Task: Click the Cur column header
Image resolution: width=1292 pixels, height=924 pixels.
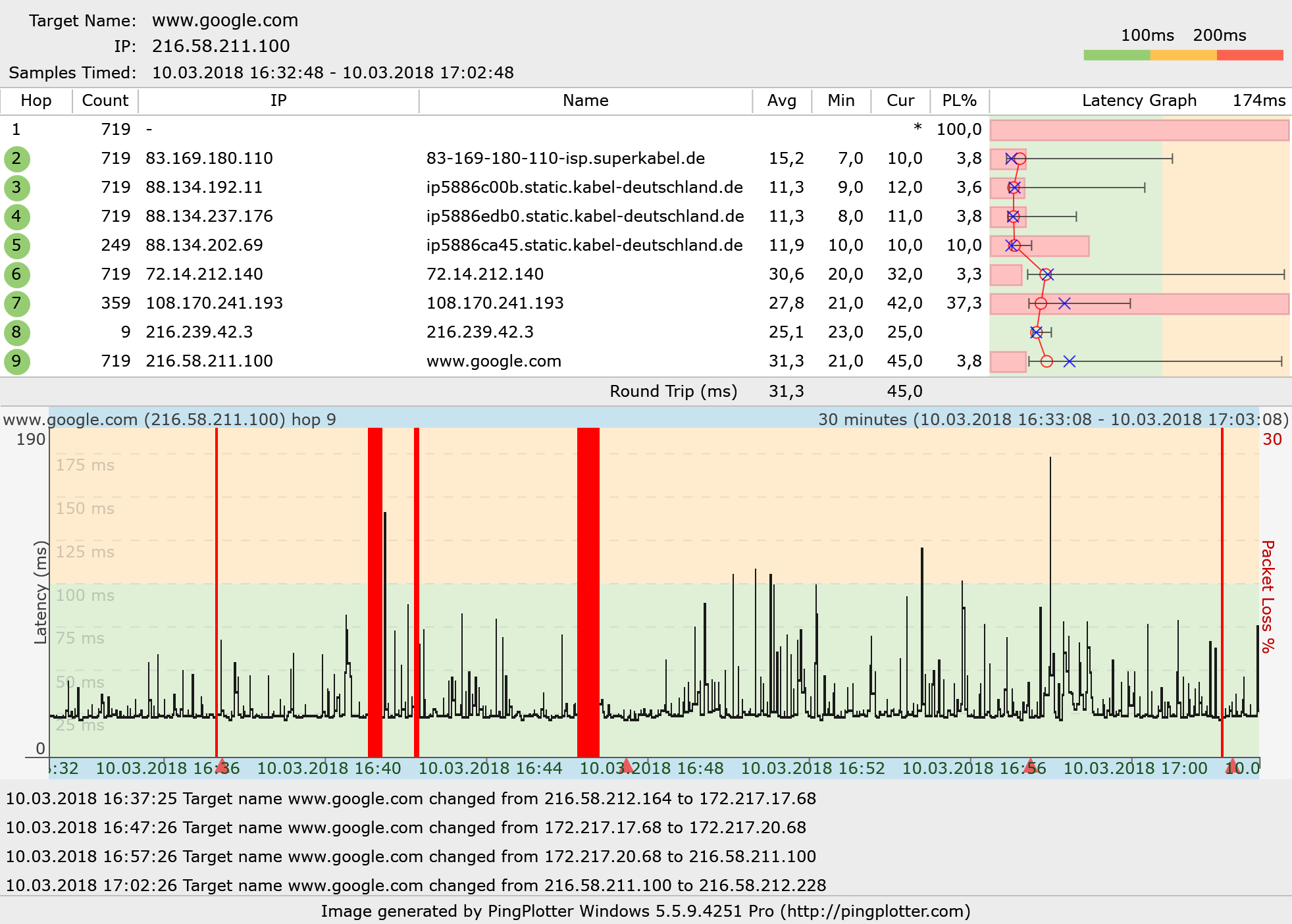Action: coord(900,101)
